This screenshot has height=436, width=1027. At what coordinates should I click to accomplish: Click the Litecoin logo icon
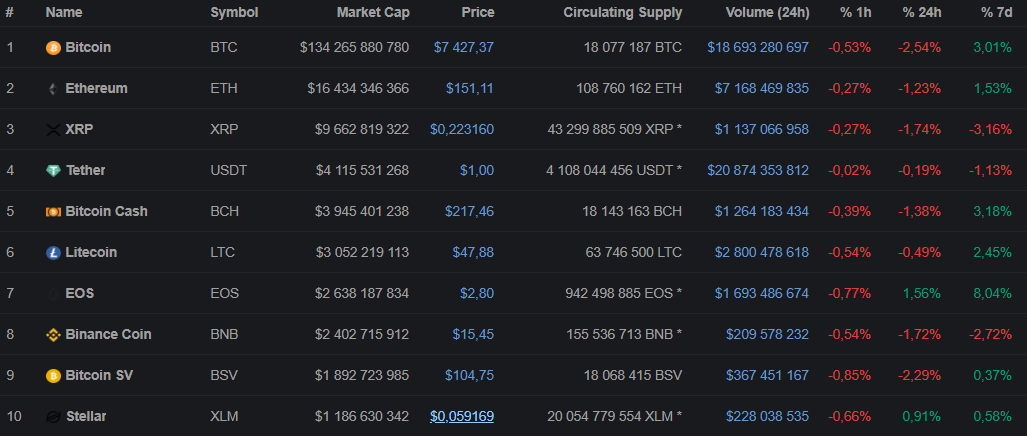[x=53, y=253]
